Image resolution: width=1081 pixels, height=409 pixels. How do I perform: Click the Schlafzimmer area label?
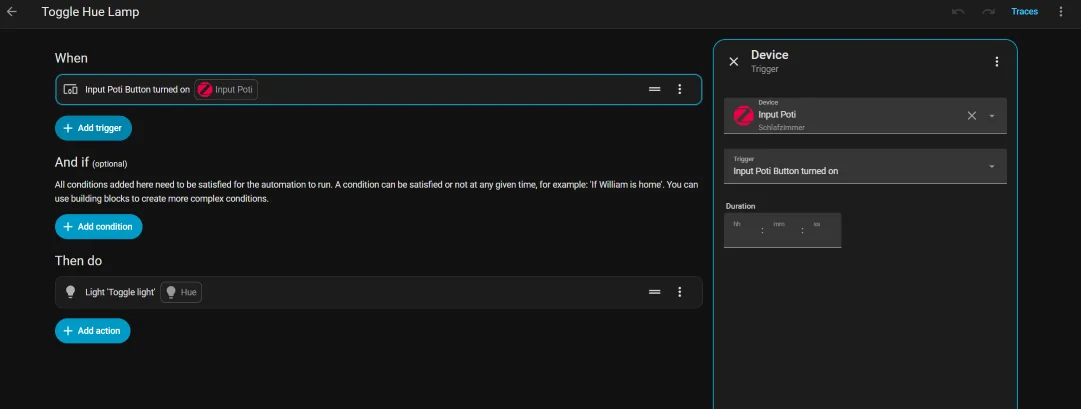(x=781, y=128)
